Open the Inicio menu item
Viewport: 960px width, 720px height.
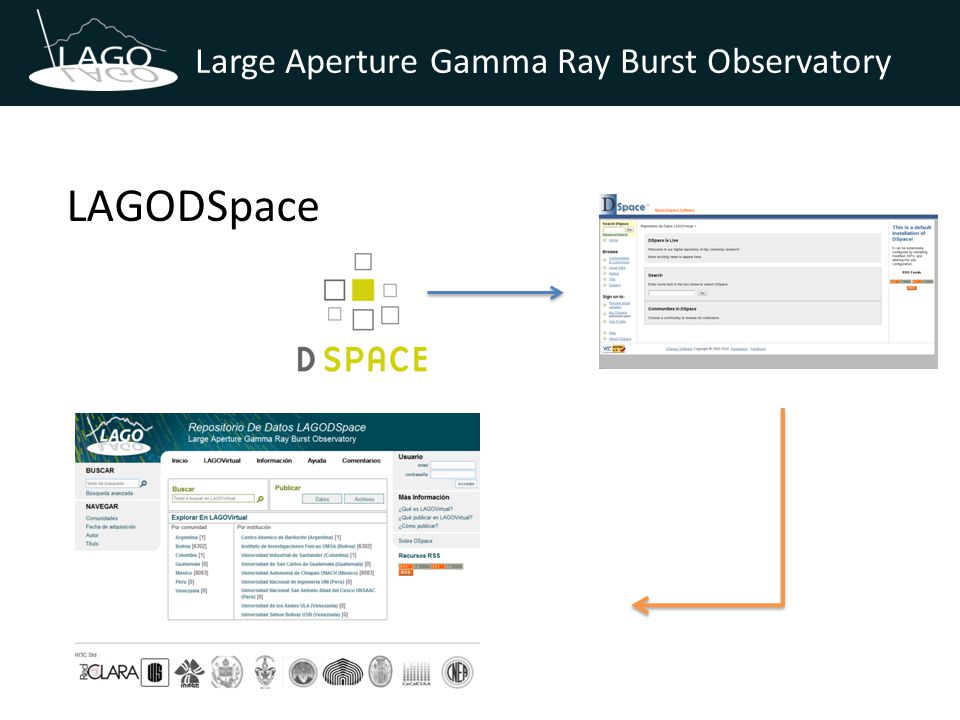click(179, 460)
